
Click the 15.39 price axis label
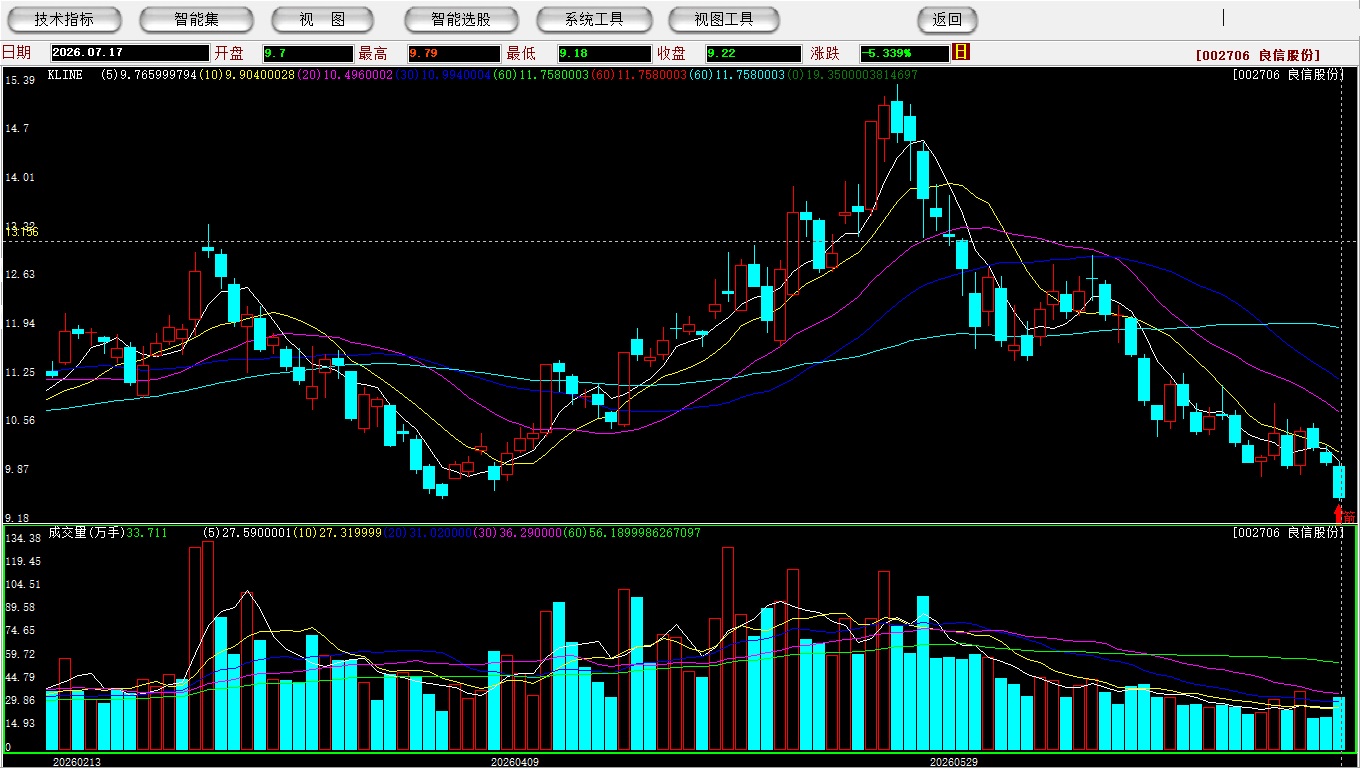[x=19, y=80]
